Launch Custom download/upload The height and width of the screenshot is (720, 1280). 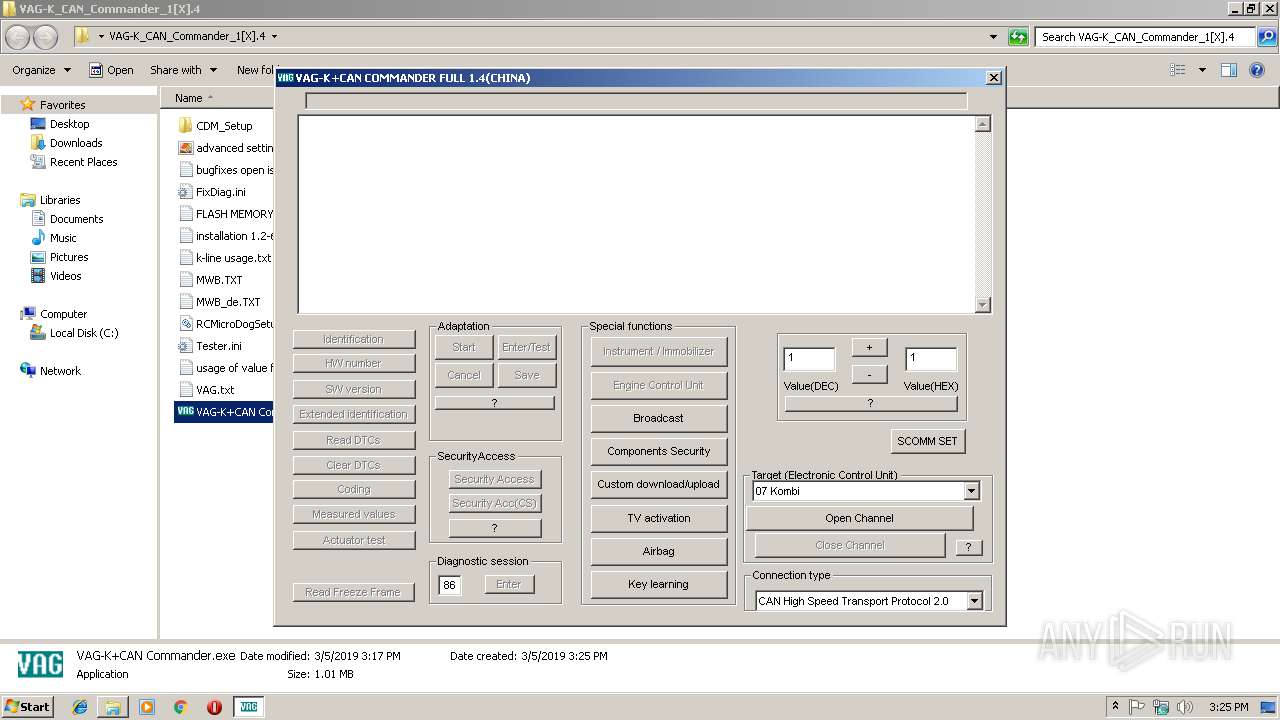[658, 484]
